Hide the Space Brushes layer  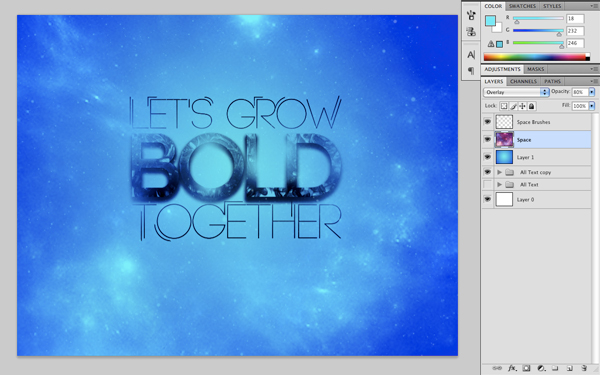(488, 122)
